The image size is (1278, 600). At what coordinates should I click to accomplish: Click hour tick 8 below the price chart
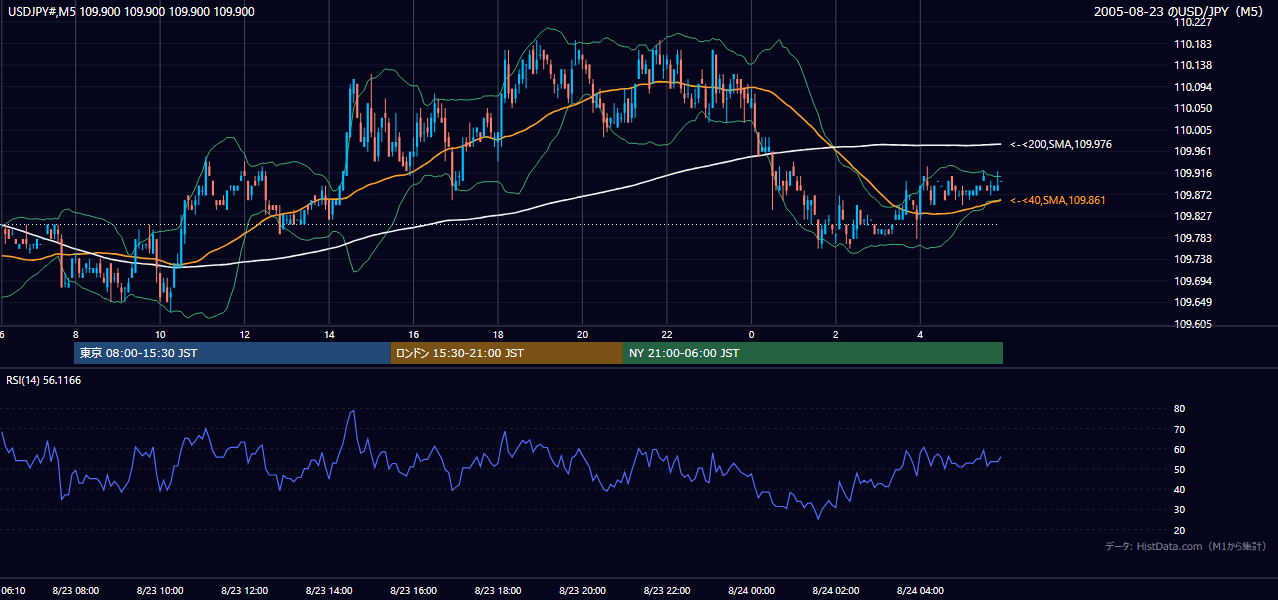[x=75, y=334]
